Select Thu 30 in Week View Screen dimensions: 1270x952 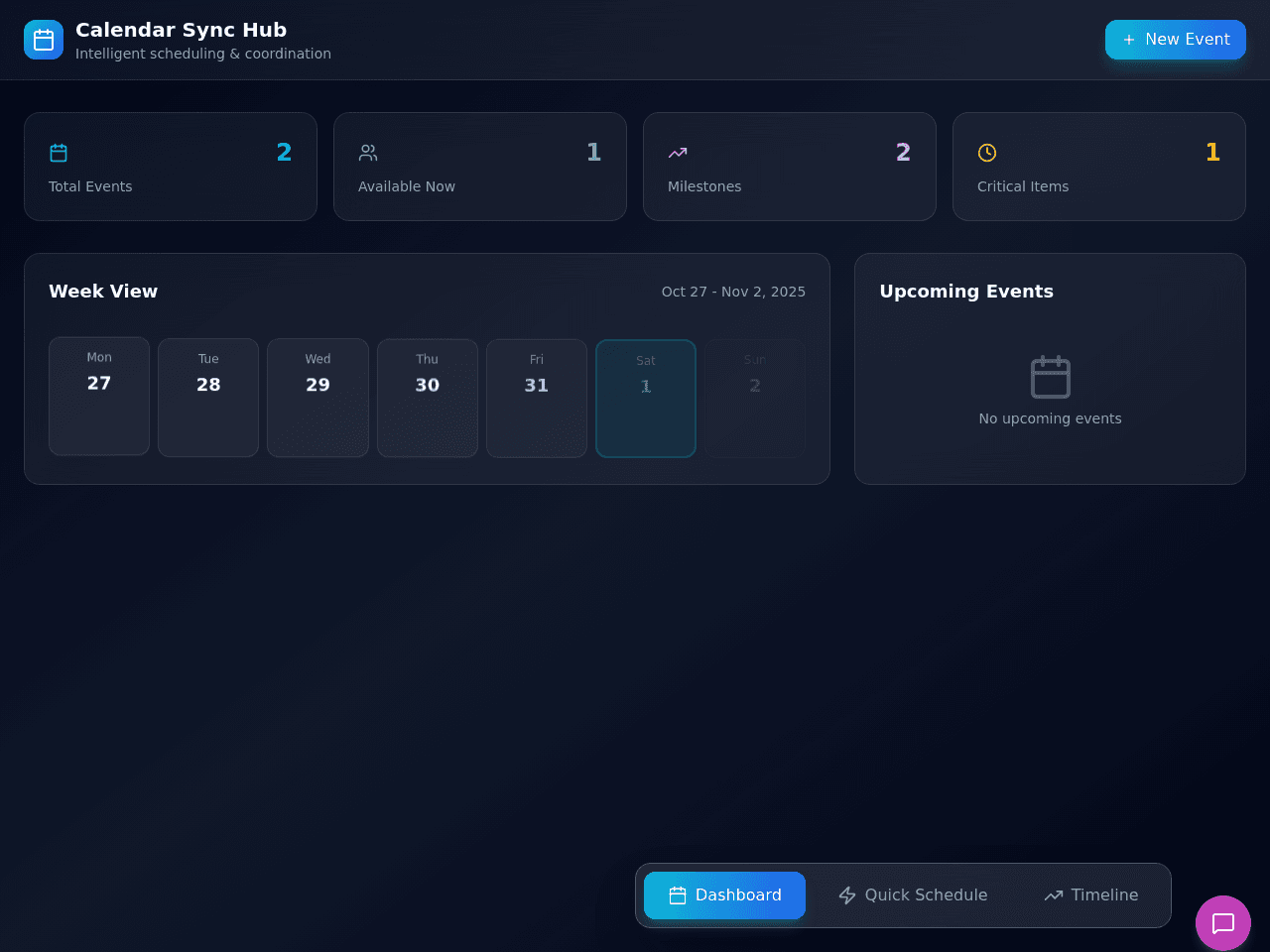[x=428, y=398]
